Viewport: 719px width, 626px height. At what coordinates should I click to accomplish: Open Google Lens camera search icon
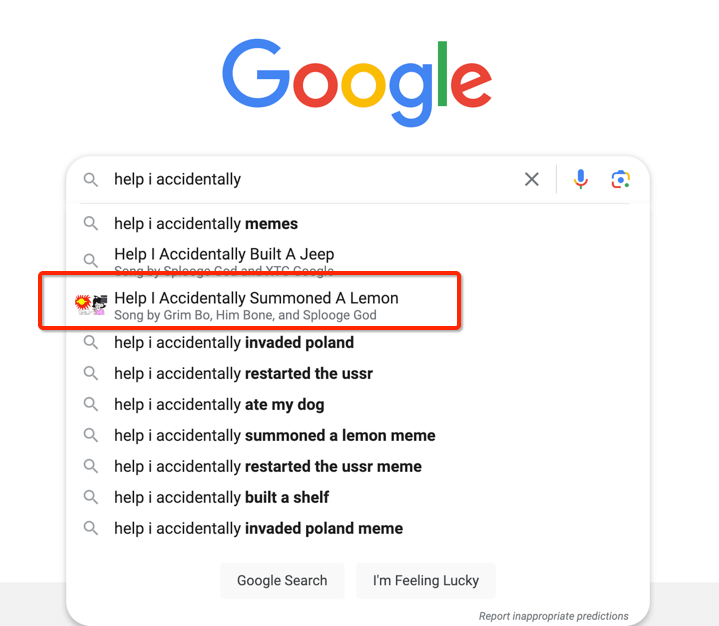pyautogui.click(x=620, y=179)
